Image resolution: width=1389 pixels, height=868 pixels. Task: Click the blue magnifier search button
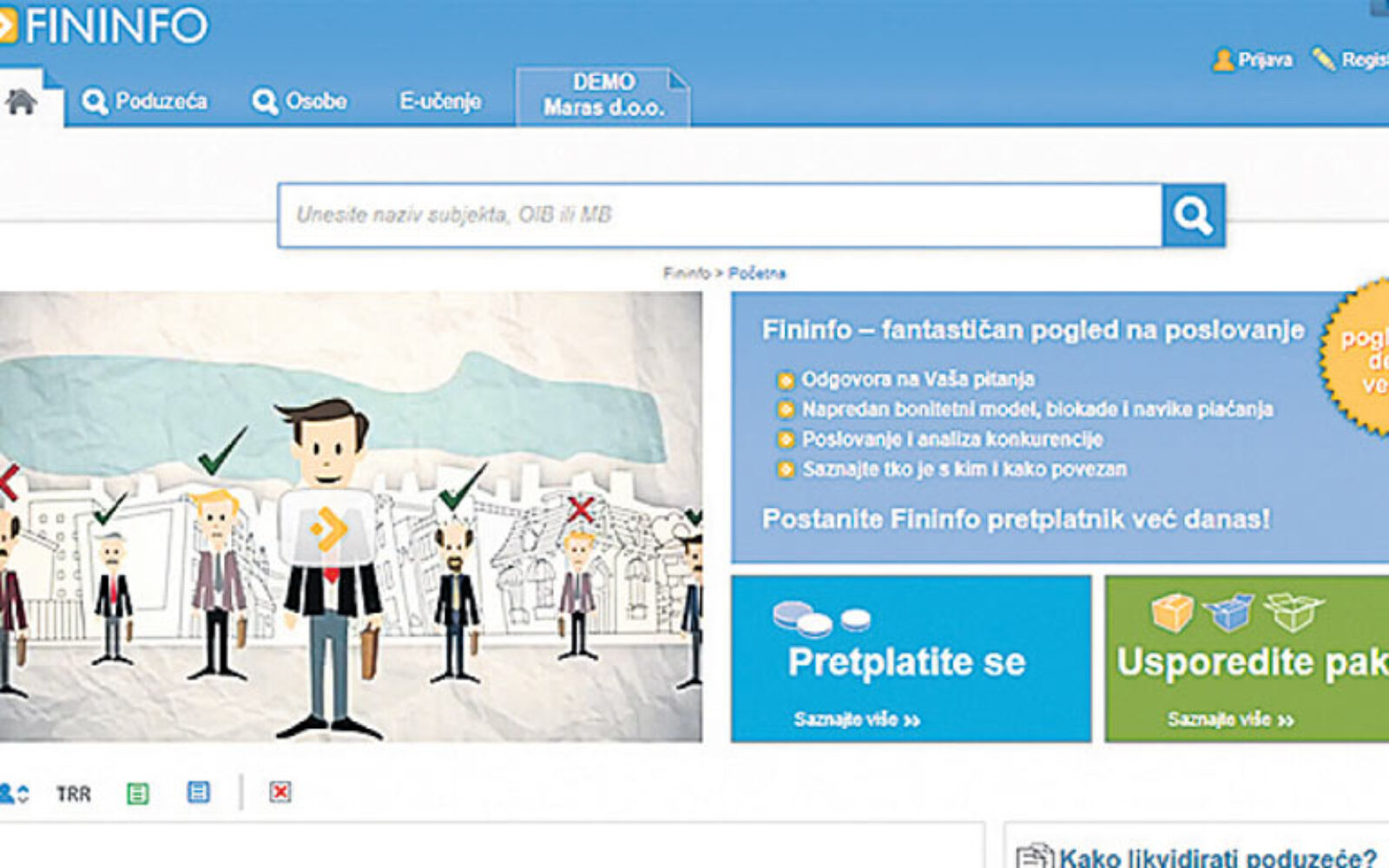(x=1193, y=215)
